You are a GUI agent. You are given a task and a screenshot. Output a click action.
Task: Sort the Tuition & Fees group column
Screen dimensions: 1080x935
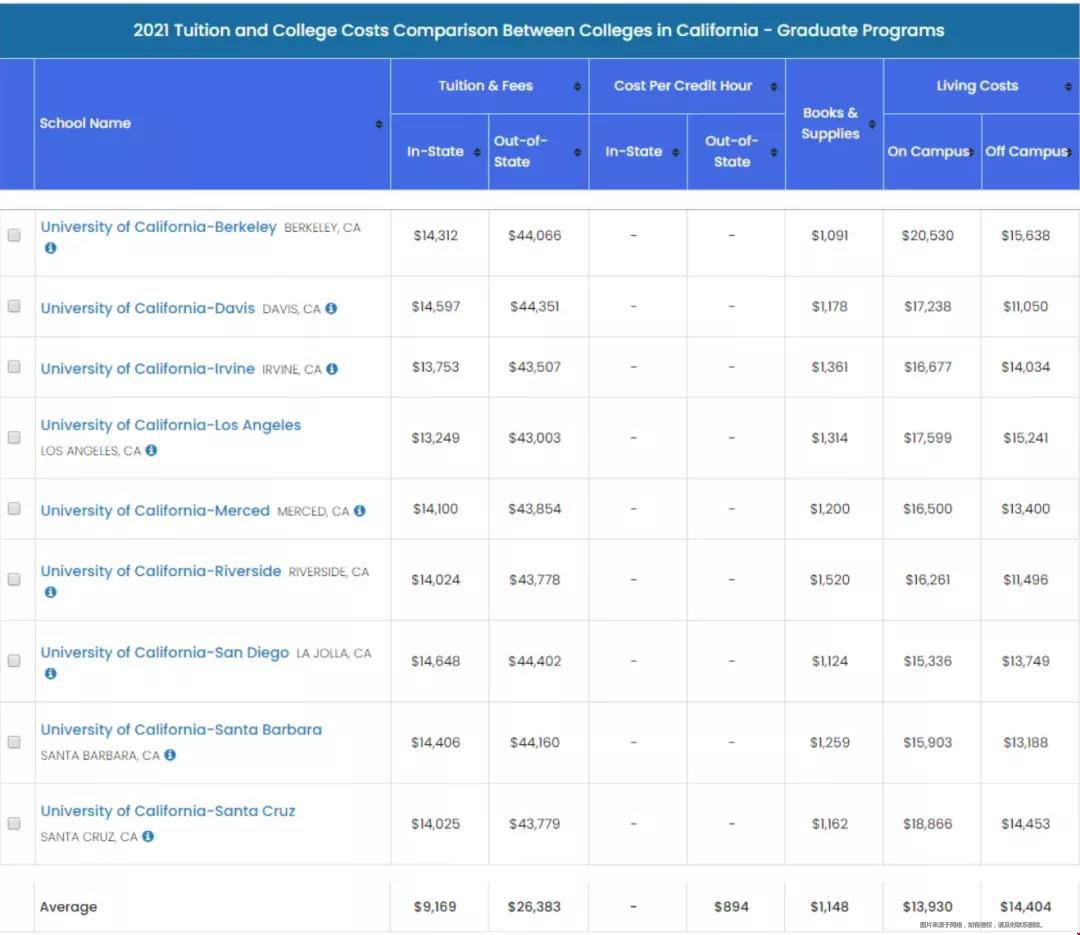[577, 86]
